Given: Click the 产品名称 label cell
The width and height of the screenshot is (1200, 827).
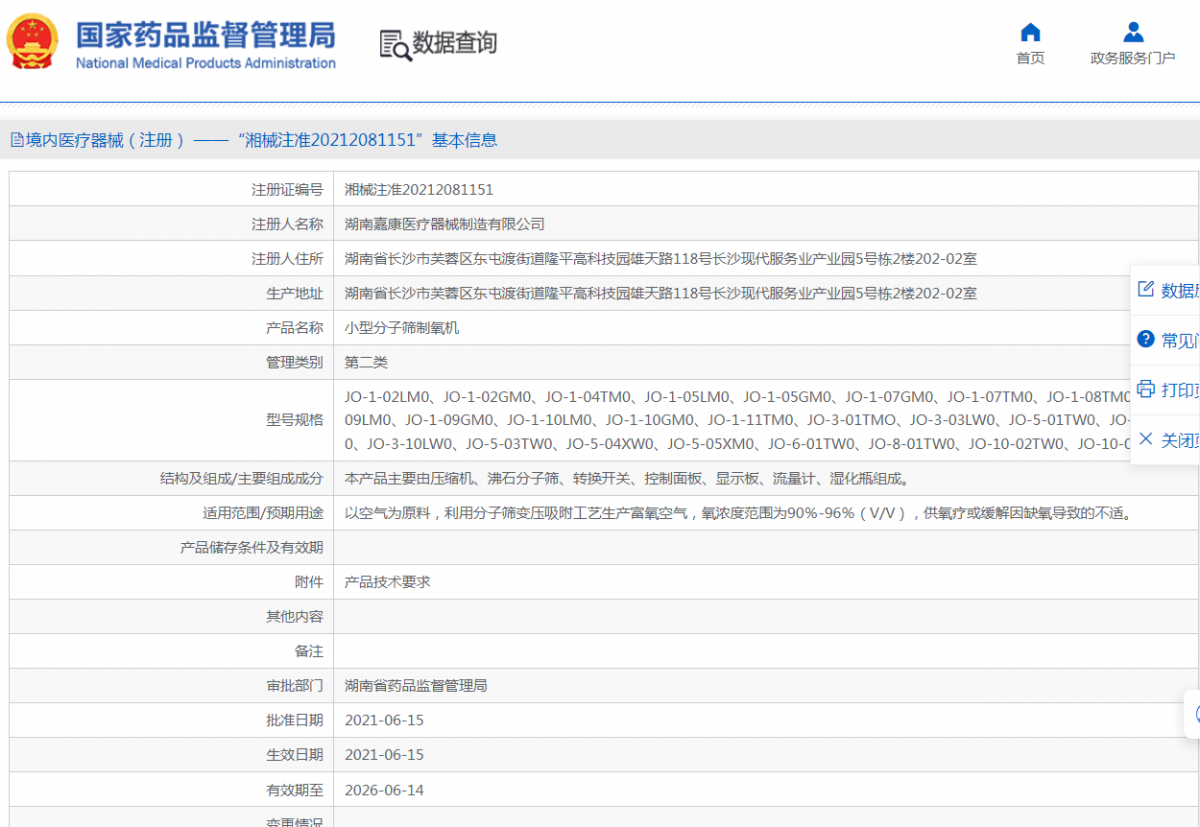Looking at the screenshot, I should (171, 327).
